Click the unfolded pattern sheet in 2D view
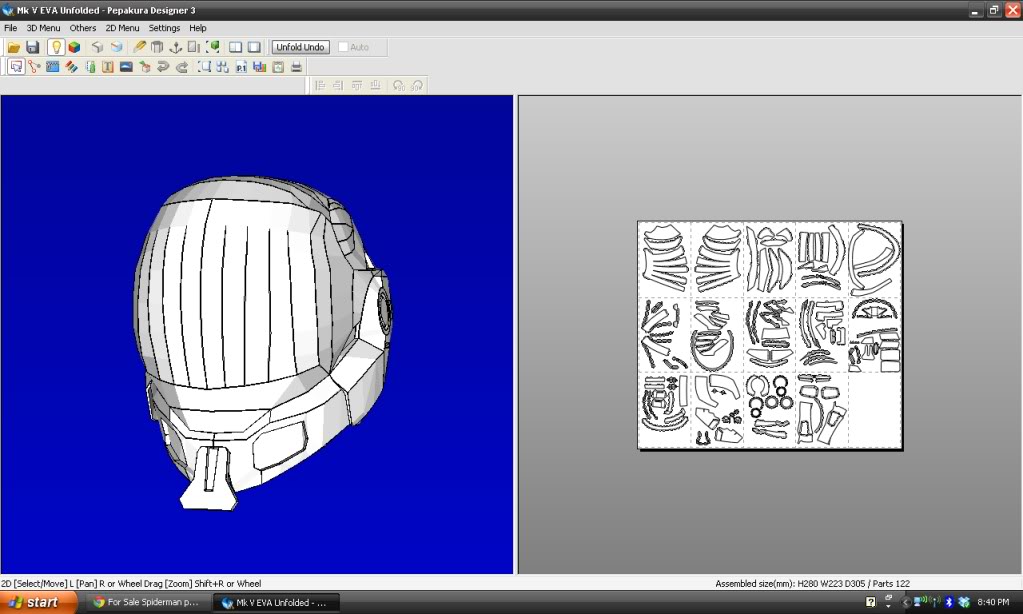 pyautogui.click(x=769, y=335)
